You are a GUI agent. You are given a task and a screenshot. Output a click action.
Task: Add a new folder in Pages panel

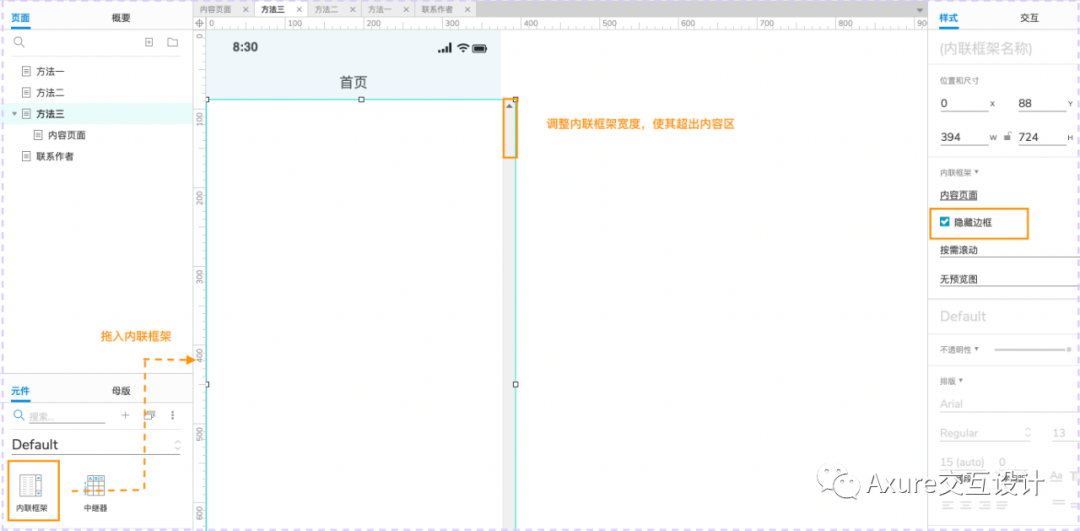172,42
